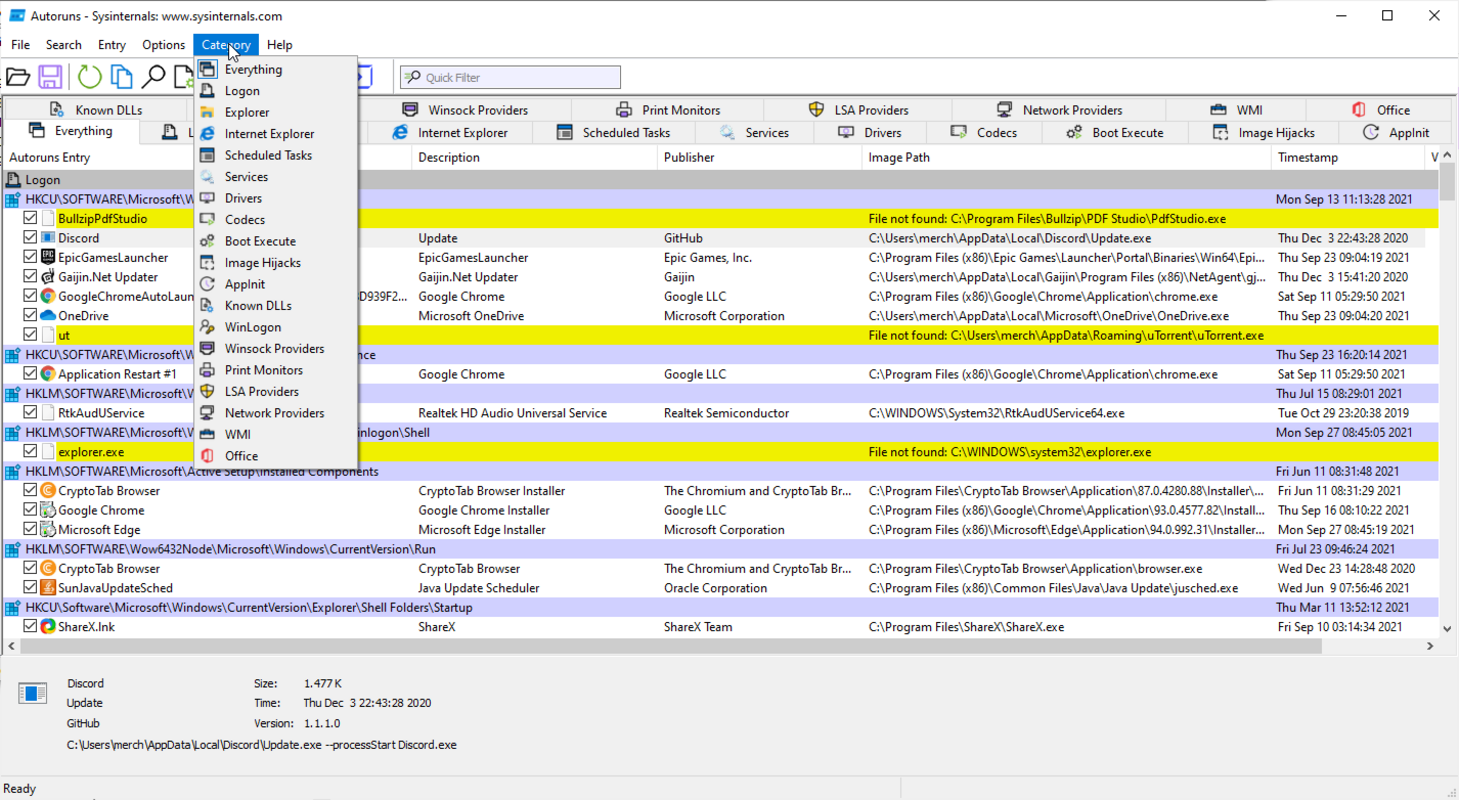Open a saved Autoruns file
1459x800 pixels.
tap(18, 77)
